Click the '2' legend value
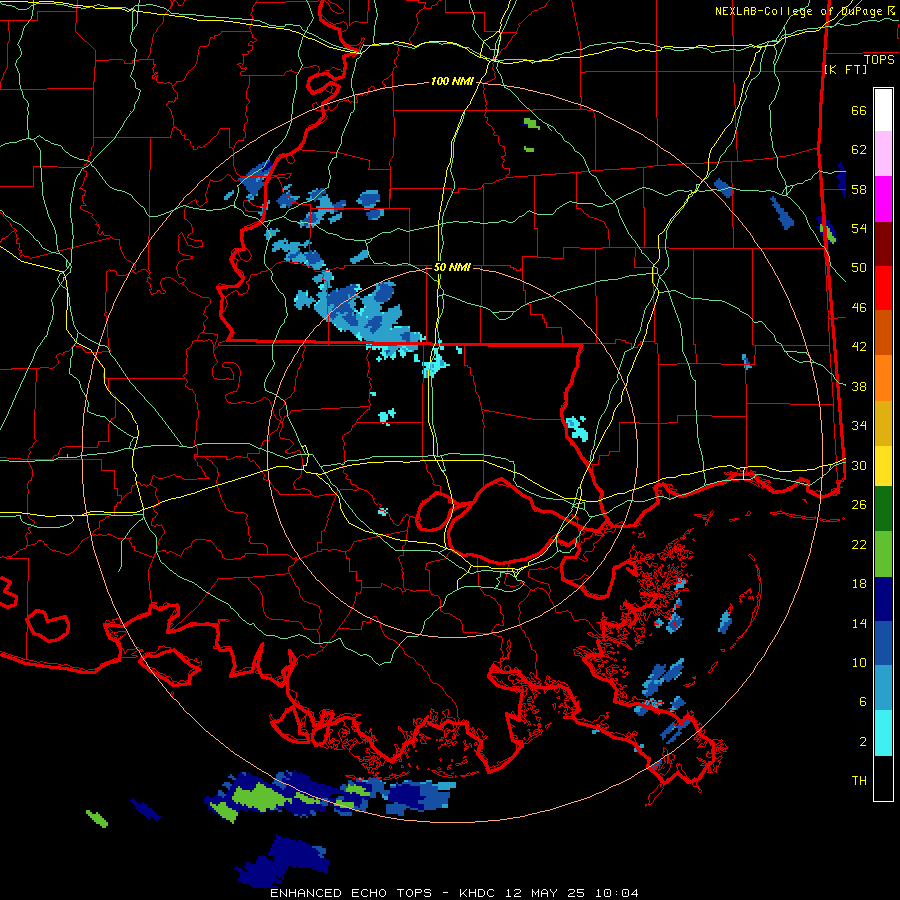Image resolution: width=900 pixels, height=900 pixels. (x=863, y=742)
